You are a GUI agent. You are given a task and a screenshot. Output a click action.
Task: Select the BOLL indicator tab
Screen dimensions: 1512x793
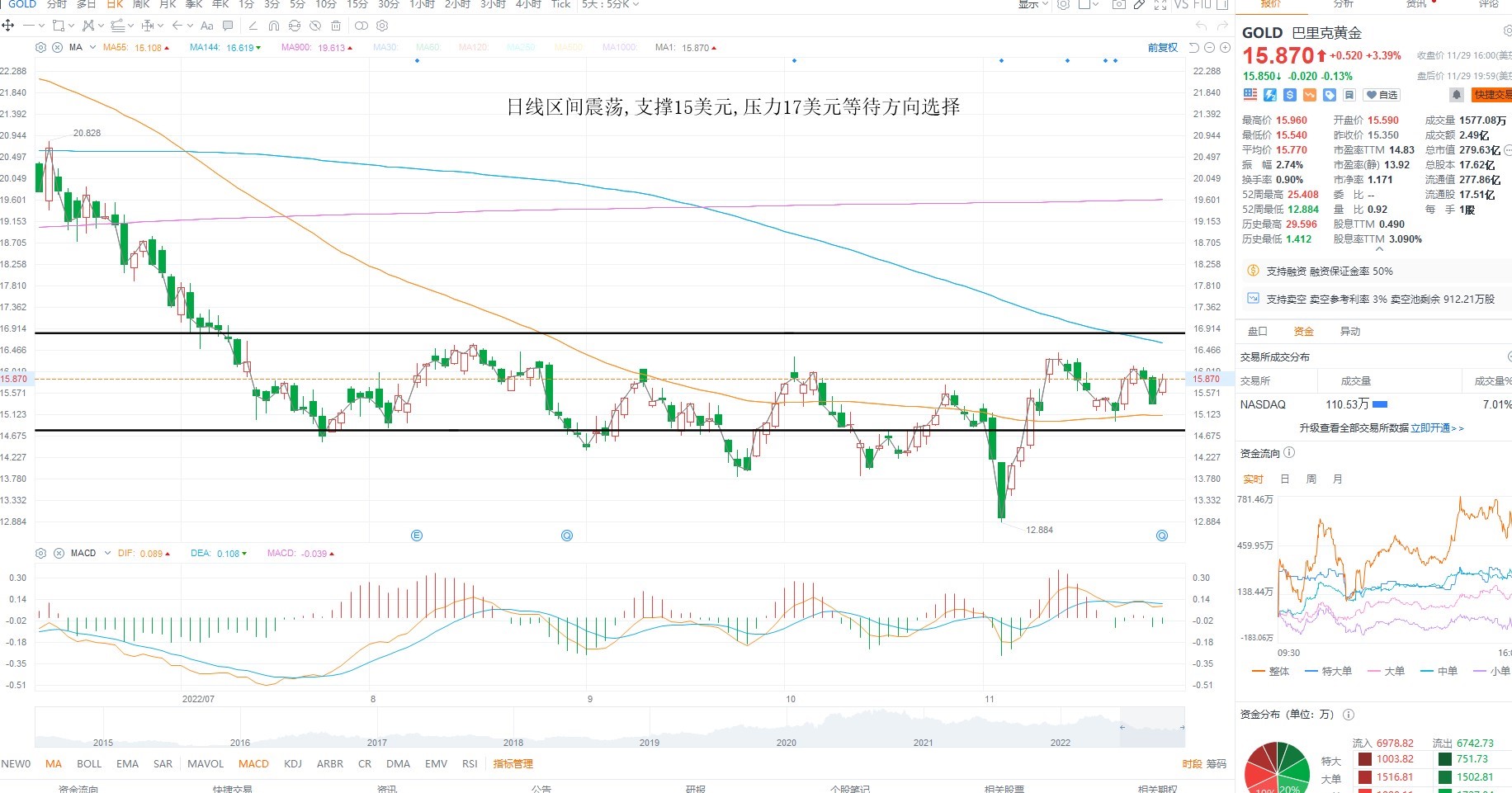click(89, 764)
